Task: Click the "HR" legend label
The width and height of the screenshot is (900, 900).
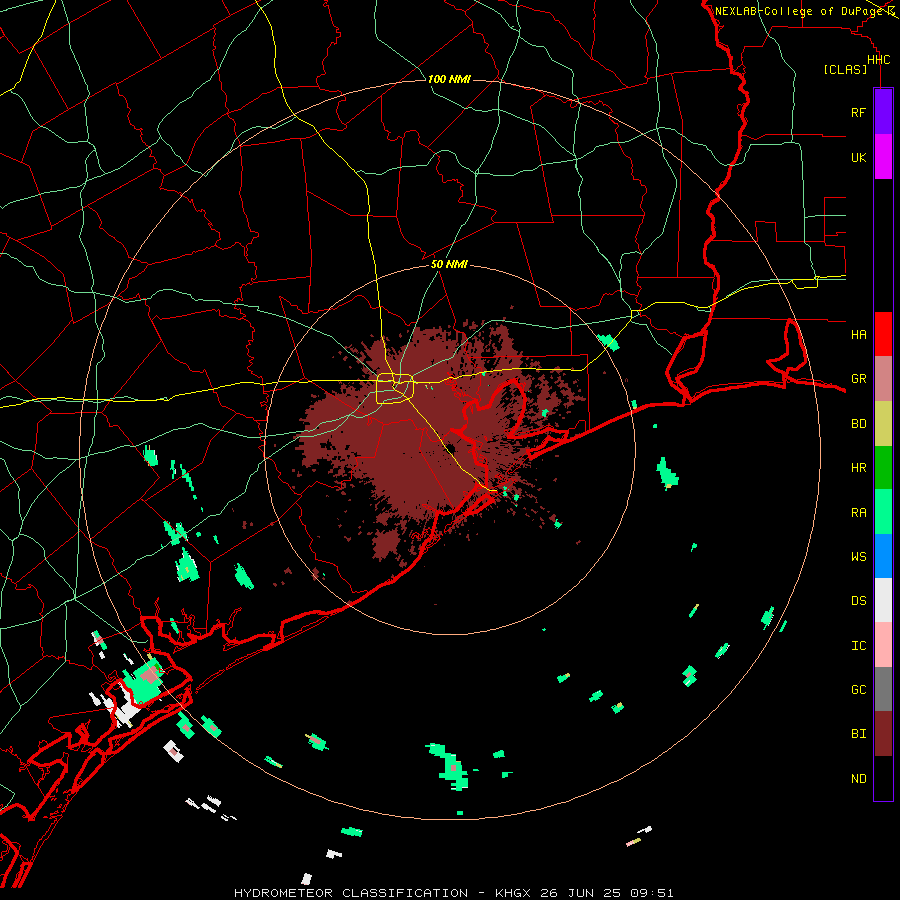Action: [x=858, y=468]
